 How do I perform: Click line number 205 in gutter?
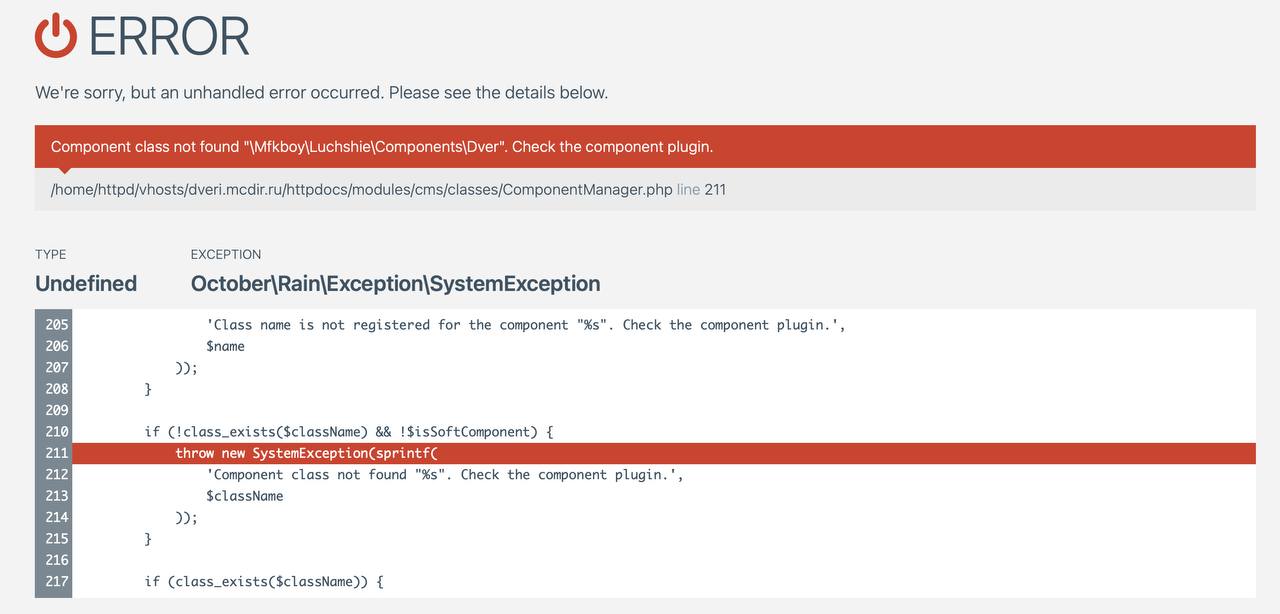tap(57, 325)
